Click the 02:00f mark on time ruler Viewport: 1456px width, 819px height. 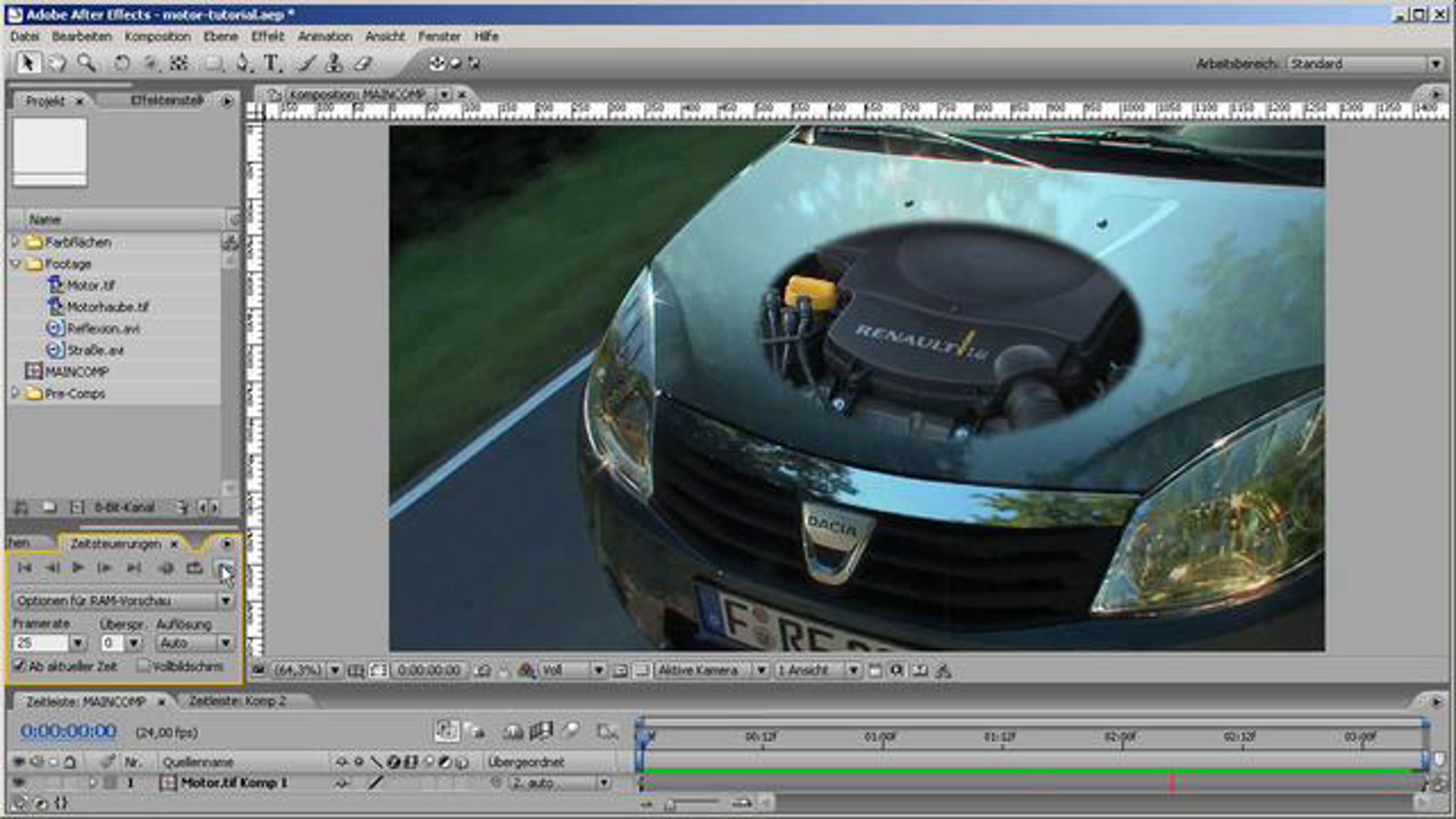[1121, 738]
